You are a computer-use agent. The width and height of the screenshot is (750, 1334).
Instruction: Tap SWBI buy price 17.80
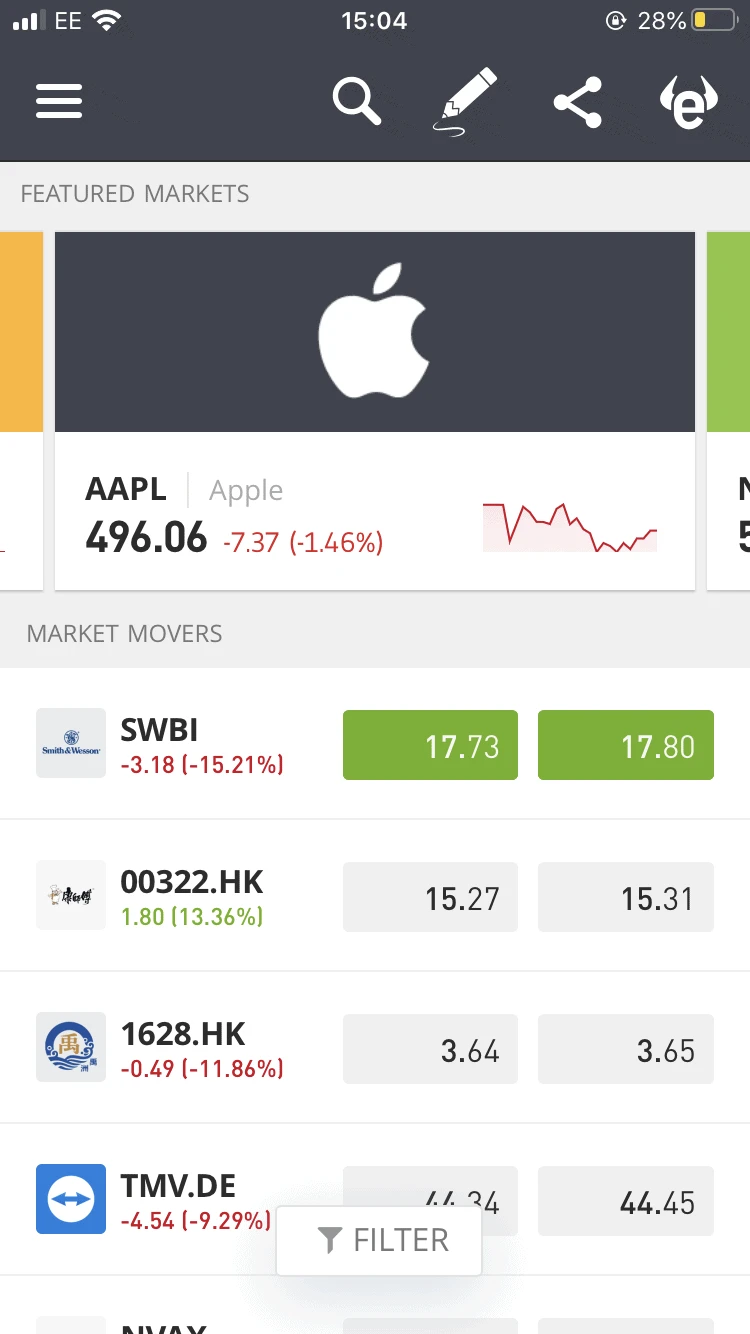pos(626,745)
